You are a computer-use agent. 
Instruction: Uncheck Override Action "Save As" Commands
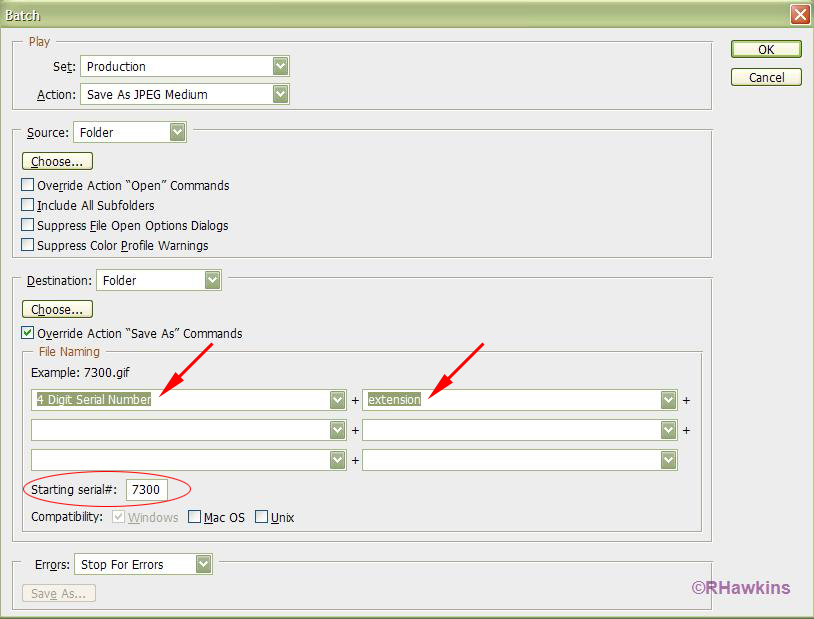(x=28, y=333)
